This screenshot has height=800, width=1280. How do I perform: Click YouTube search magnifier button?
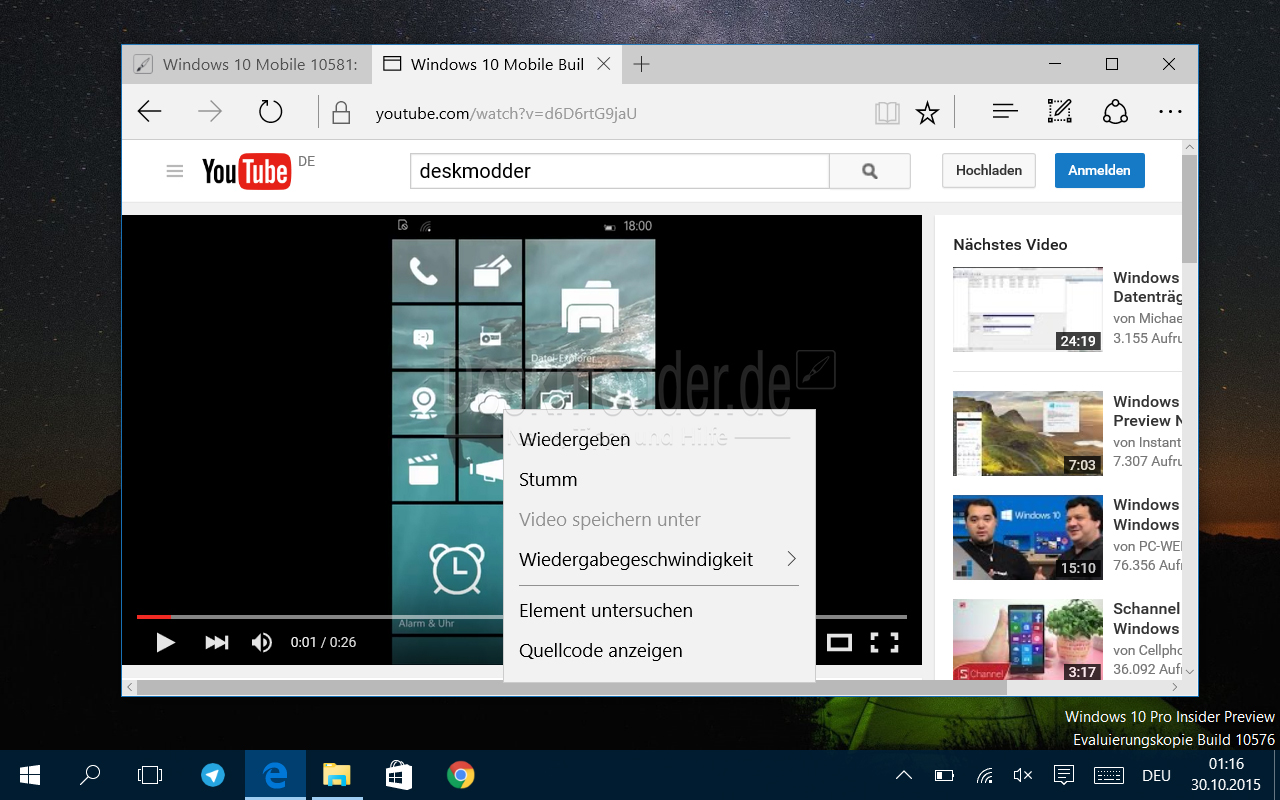tap(870, 171)
